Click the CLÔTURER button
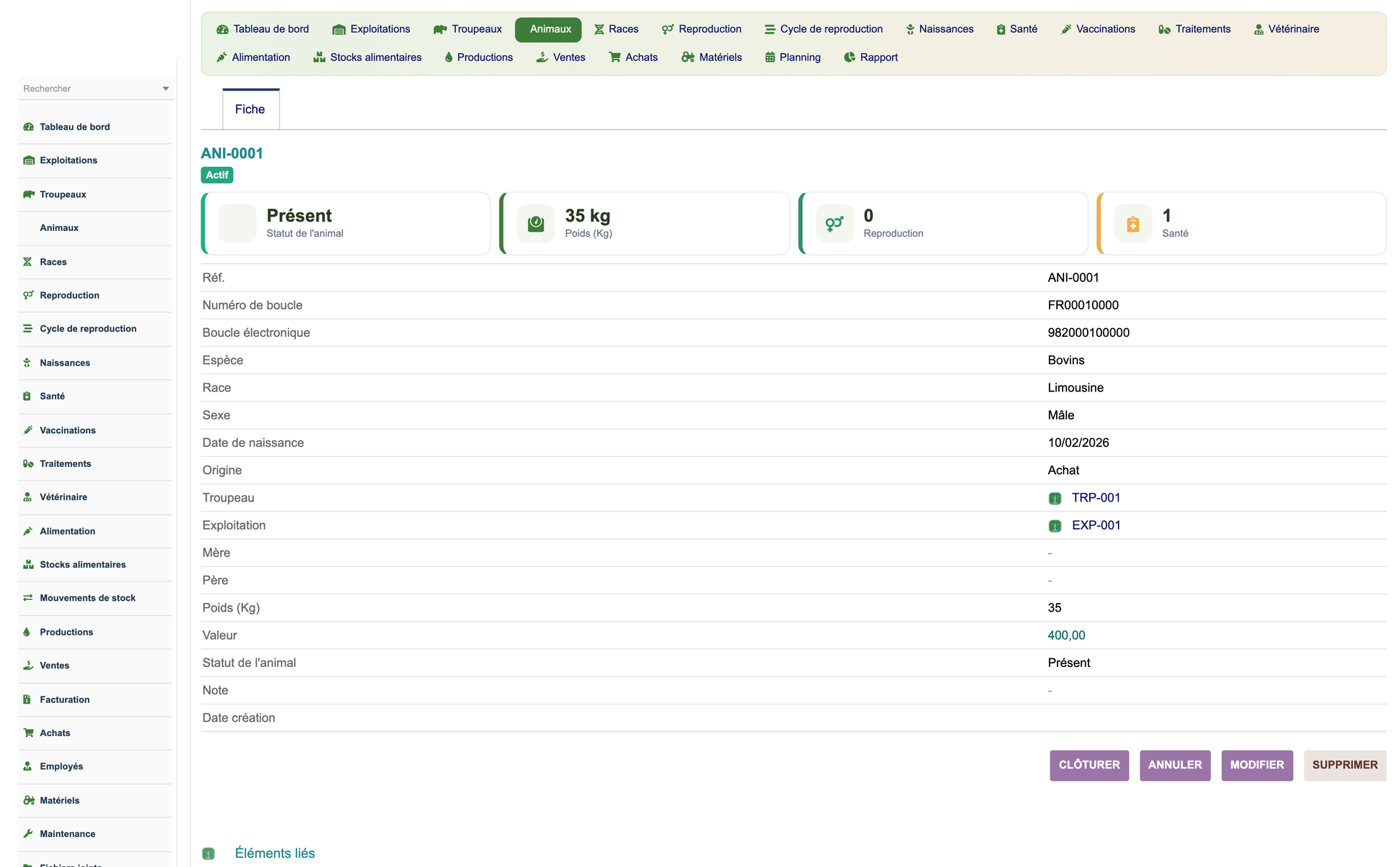Screen dimensions: 1400x867 point(1089,765)
